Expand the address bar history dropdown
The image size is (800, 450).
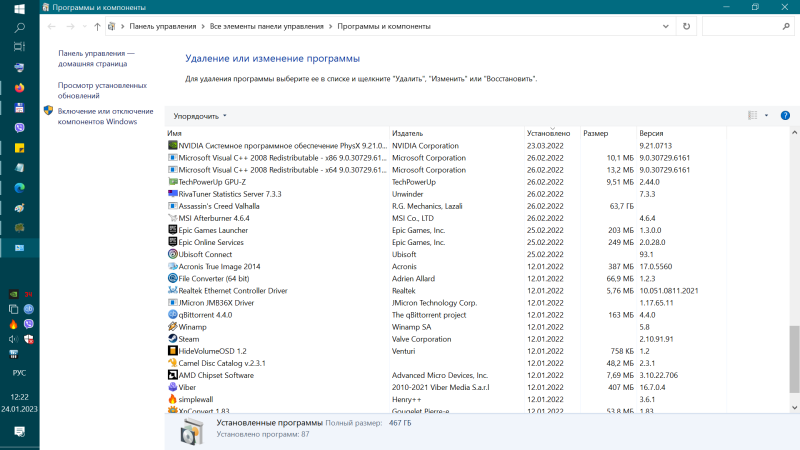tap(665, 27)
